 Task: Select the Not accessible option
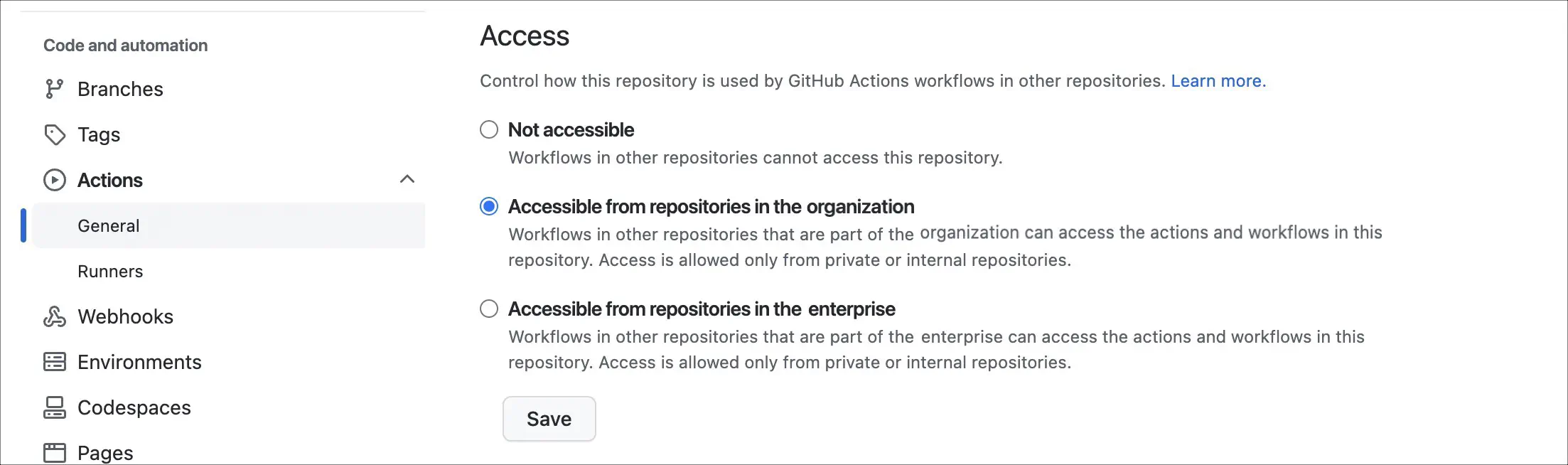pos(488,129)
